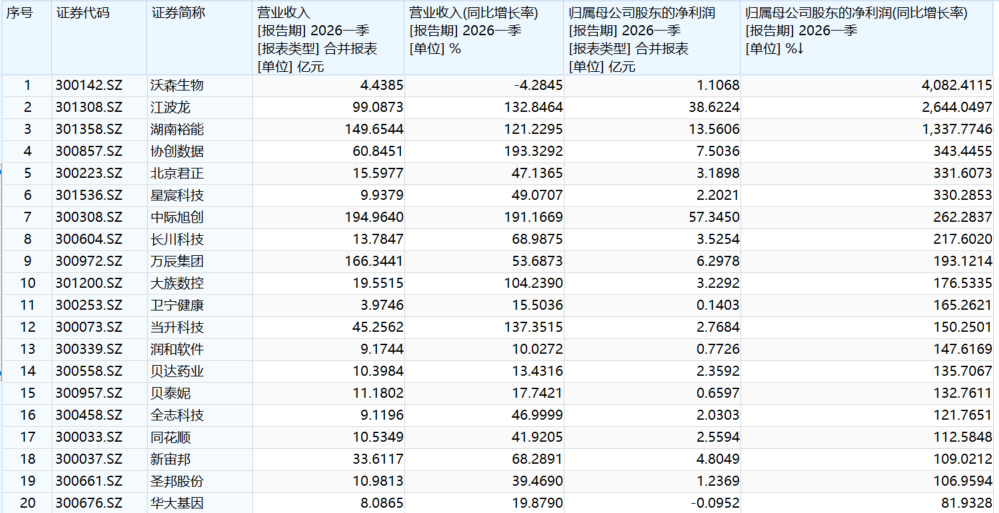Select stock name 沃森生物

(178, 85)
